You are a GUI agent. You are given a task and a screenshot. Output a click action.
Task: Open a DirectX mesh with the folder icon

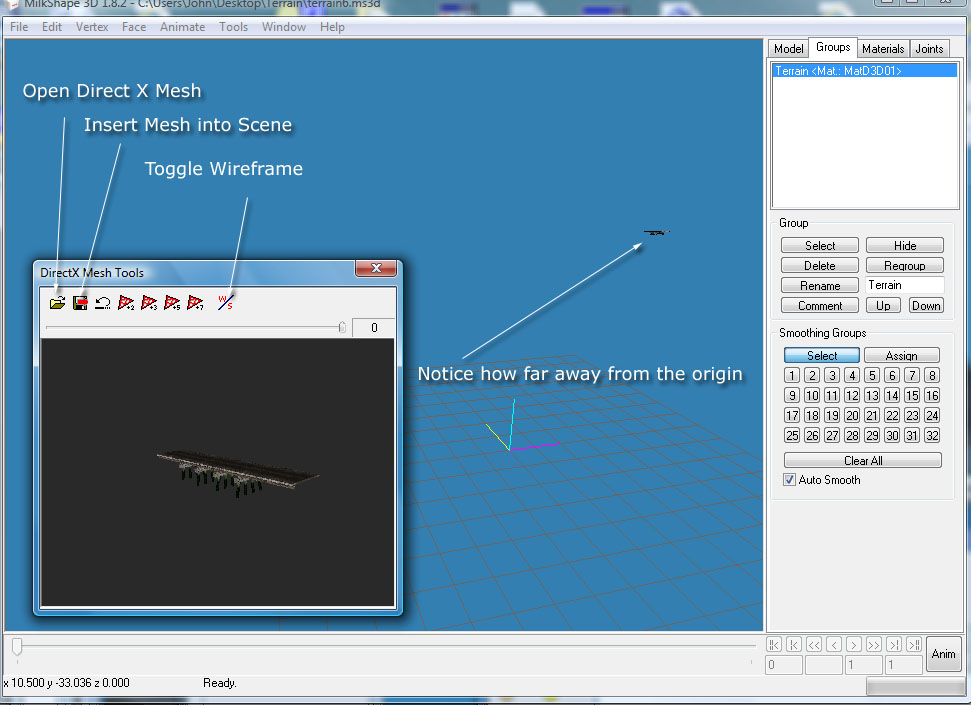pos(58,302)
